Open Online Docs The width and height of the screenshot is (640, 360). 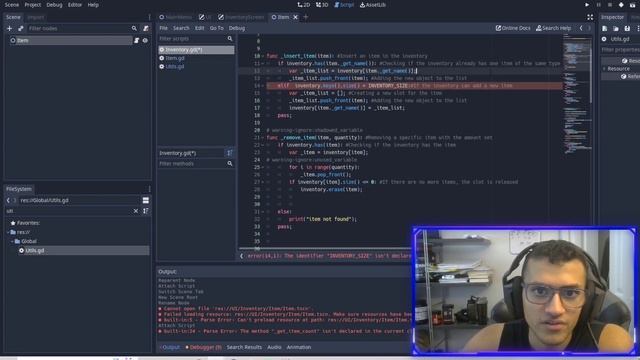[x=513, y=28]
